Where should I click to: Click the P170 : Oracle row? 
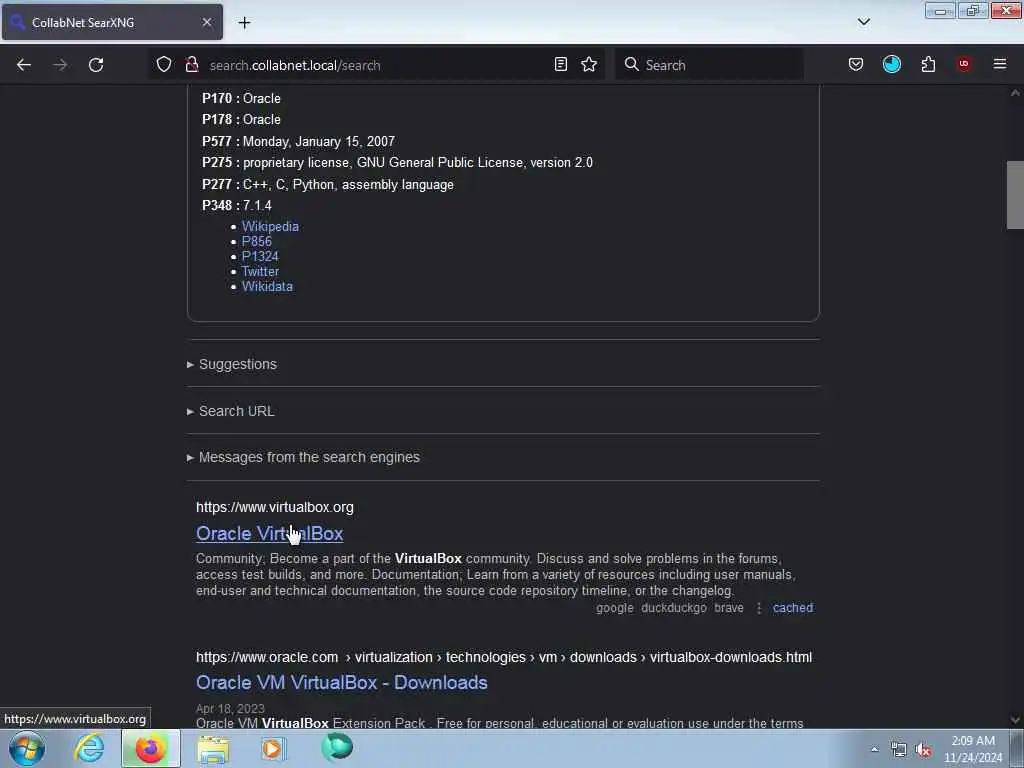point(241,99)
